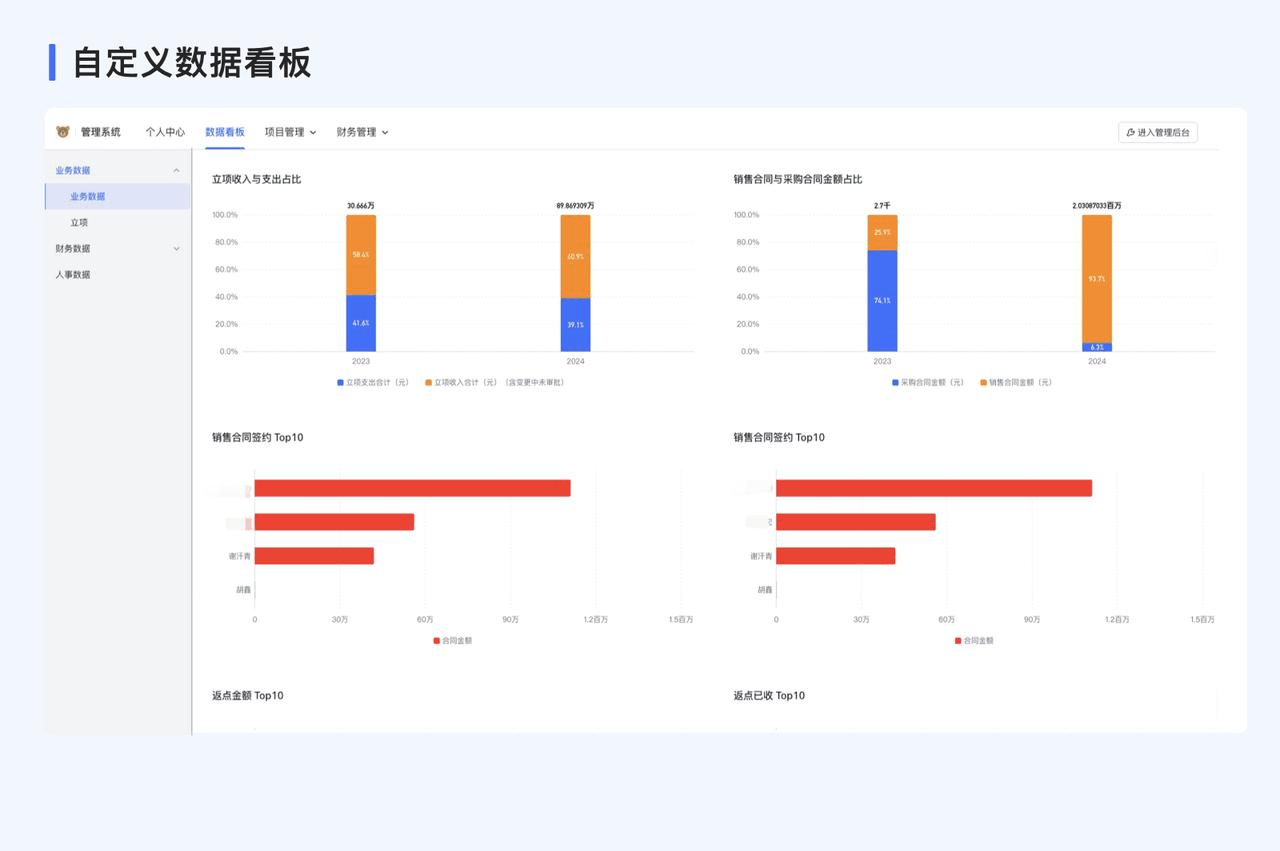Toggle 立项支出合计（元） legend item
This screenshot has height=851, width=1280.
[373, 382]
